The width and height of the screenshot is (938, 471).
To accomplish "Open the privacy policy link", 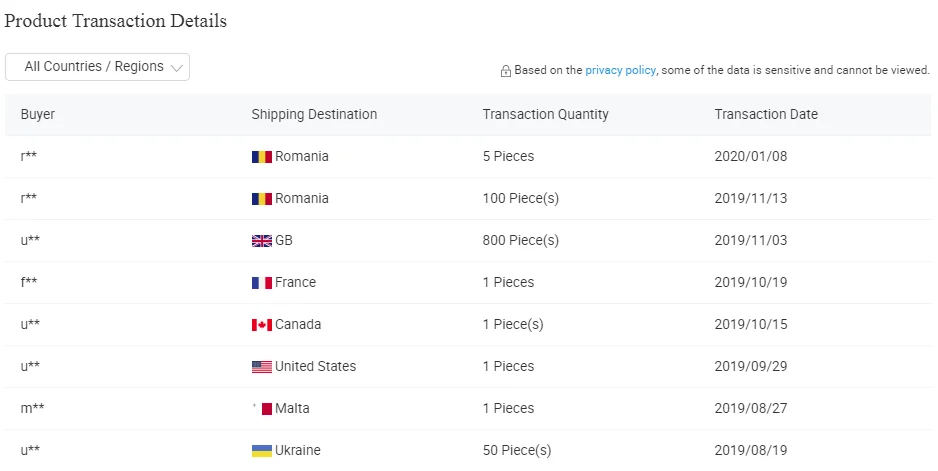I will pyautogui.click(x=620, y=70).
